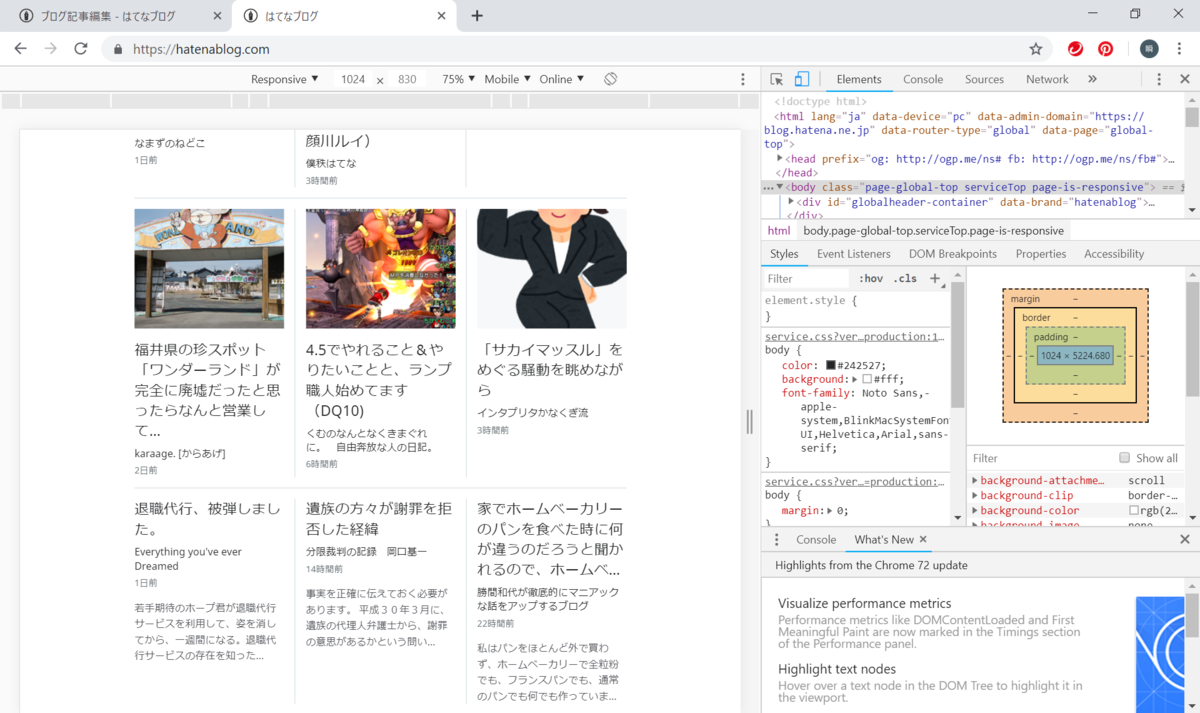Expand the head element node
The image size is (1200, 713).
(780, 159)
